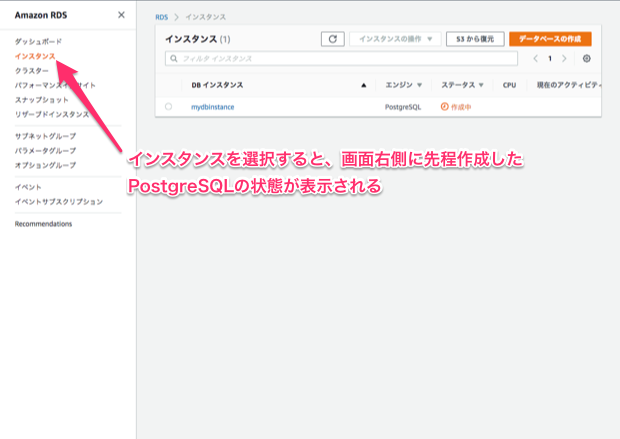620x439 pixels.
Task: Click the 作成中 status text
Action: (x=461, y=107)
